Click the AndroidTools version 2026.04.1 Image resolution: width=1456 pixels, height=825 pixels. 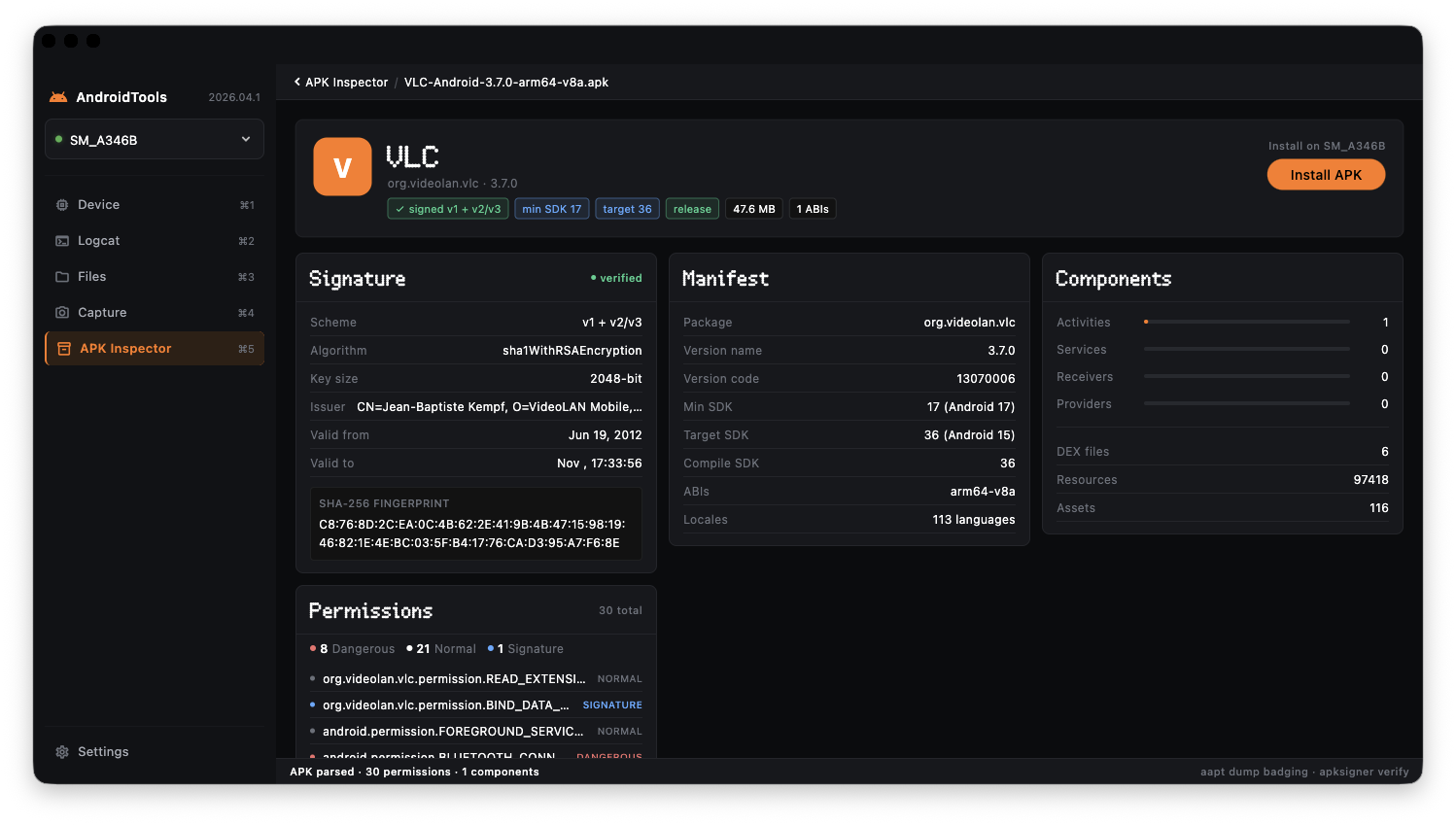(234, 97)
